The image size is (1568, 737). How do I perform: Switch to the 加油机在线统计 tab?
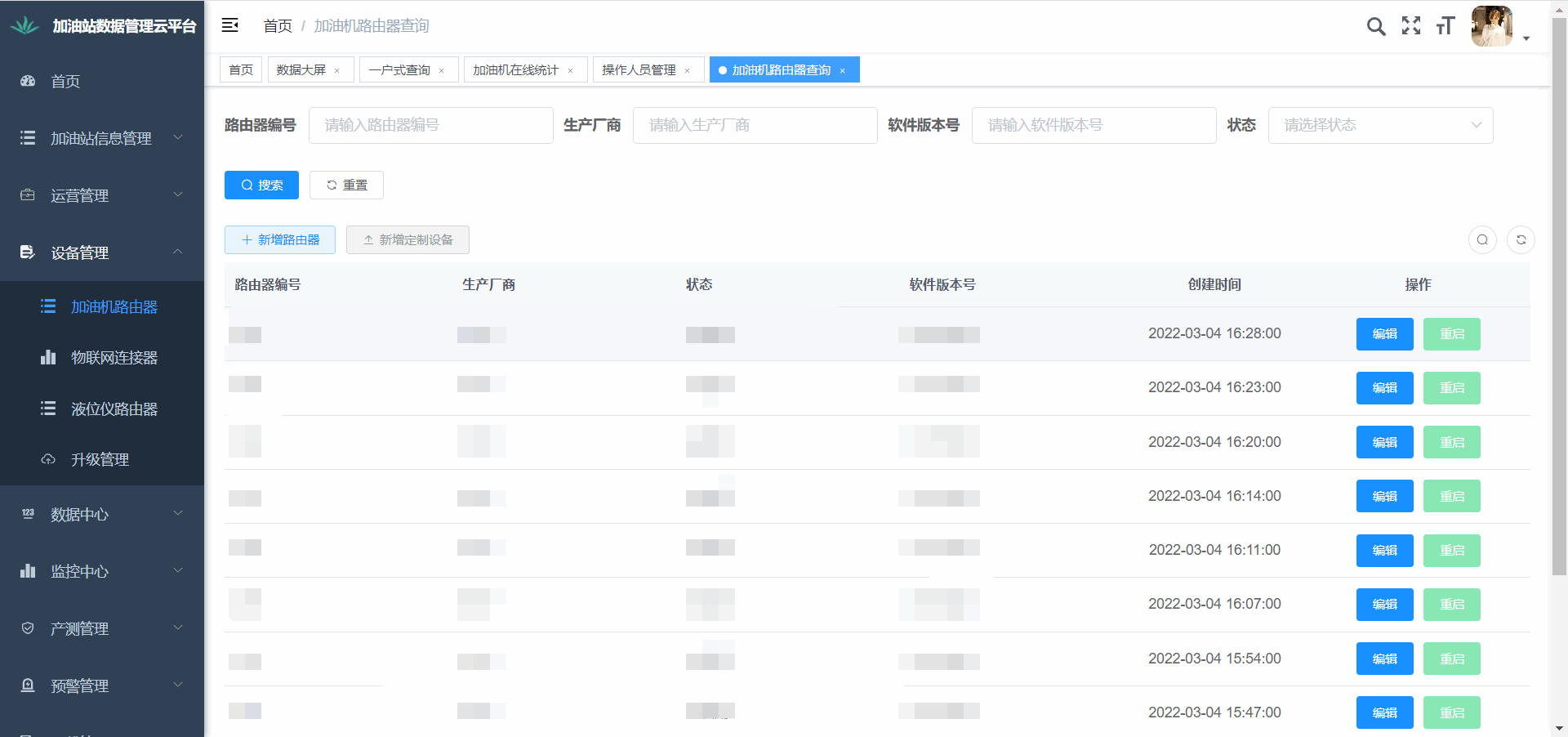coord(515,70)
